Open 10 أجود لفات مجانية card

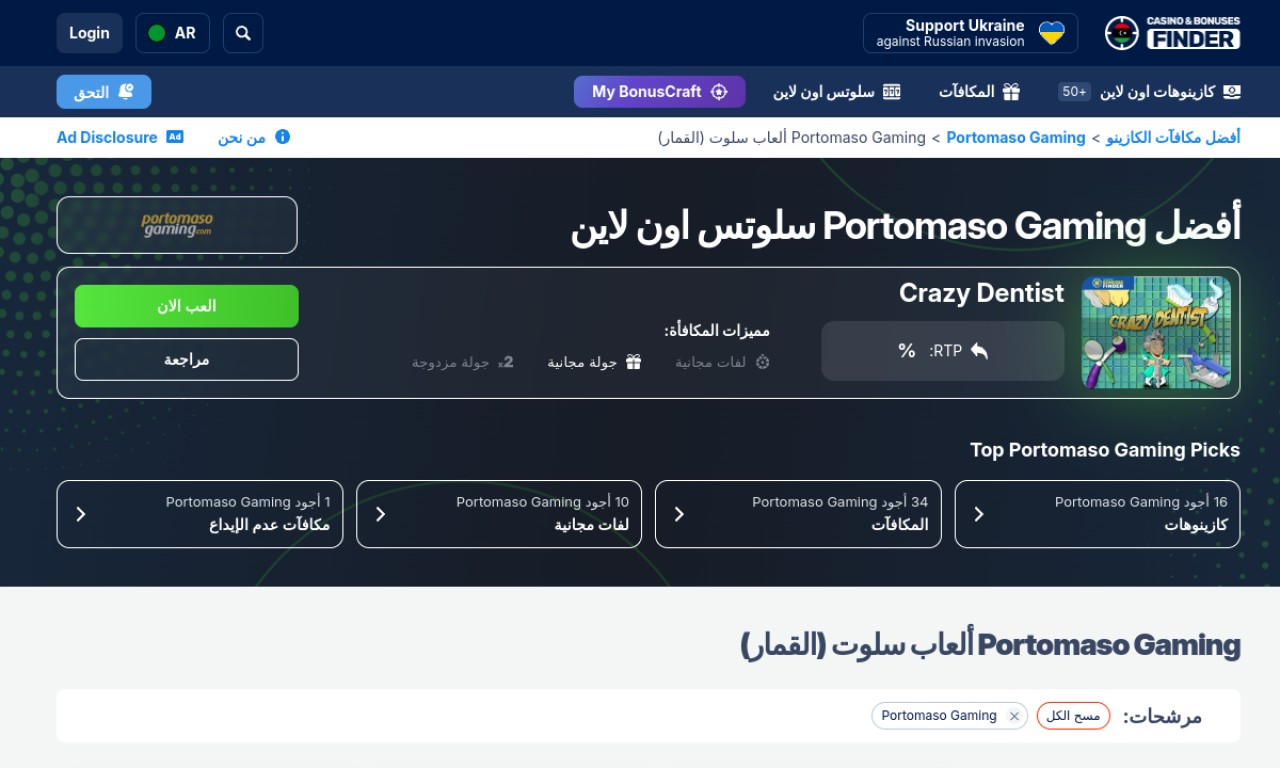(x=499, y=514)
